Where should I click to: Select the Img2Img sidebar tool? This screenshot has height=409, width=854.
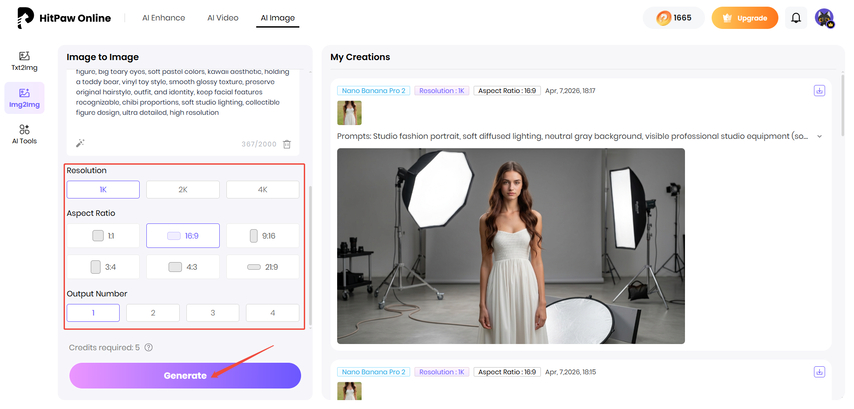coord(24,97)
